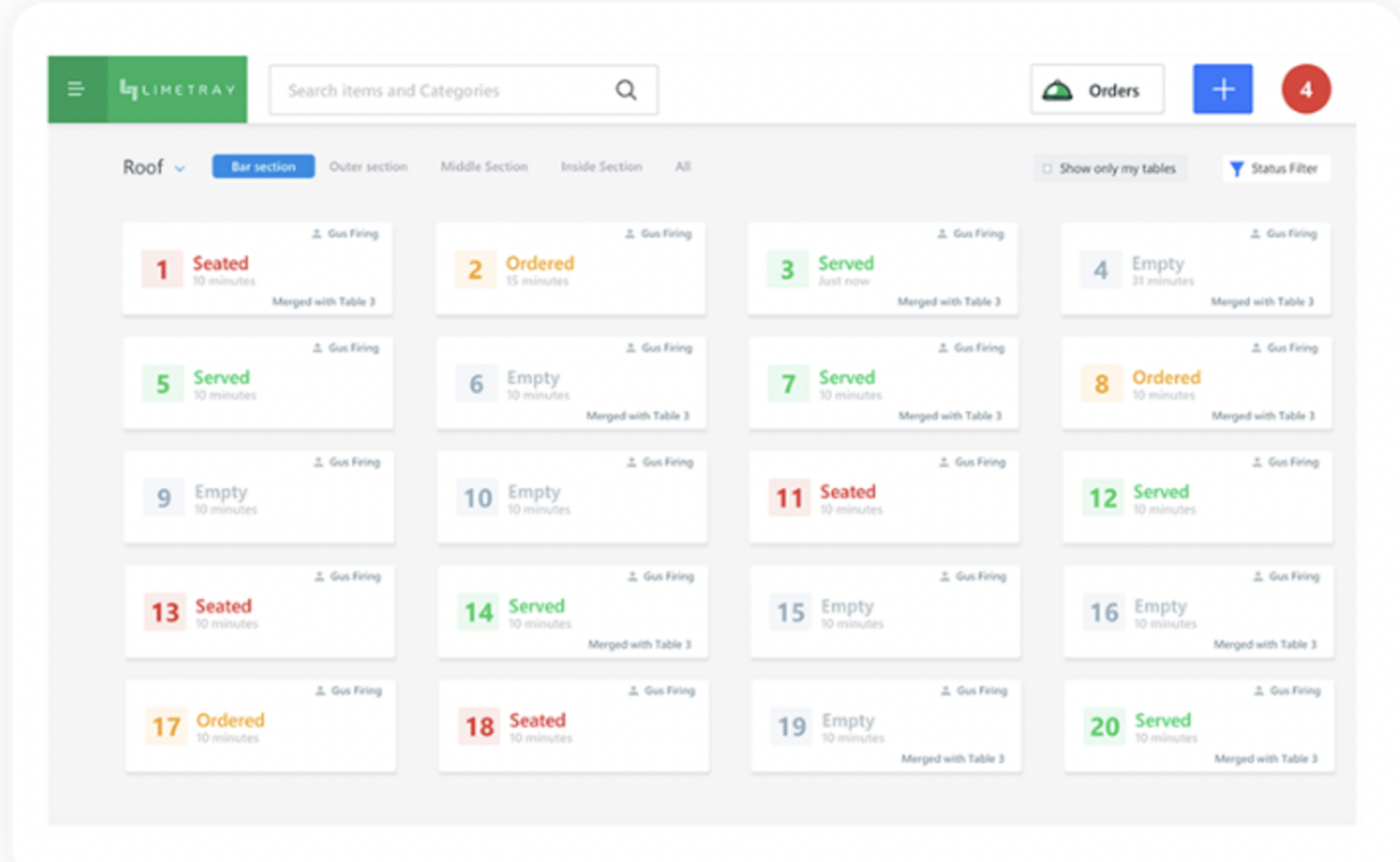Image resolution: width=1400 pixels, height=862 pixels.
Task: Click the search magnifier icon
Action: 626,89
